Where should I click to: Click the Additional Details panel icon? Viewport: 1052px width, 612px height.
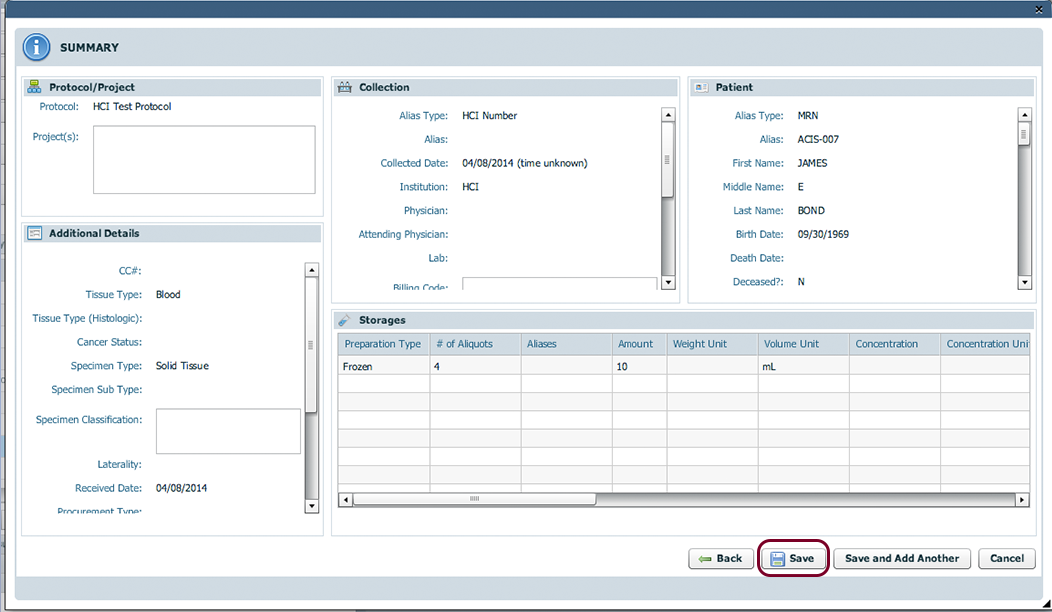34,233
